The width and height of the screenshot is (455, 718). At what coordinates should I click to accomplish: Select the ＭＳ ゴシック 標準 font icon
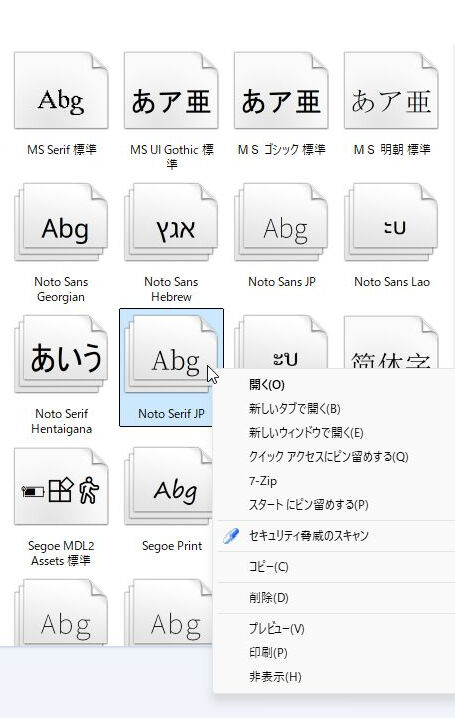click(x=281, y=90)
